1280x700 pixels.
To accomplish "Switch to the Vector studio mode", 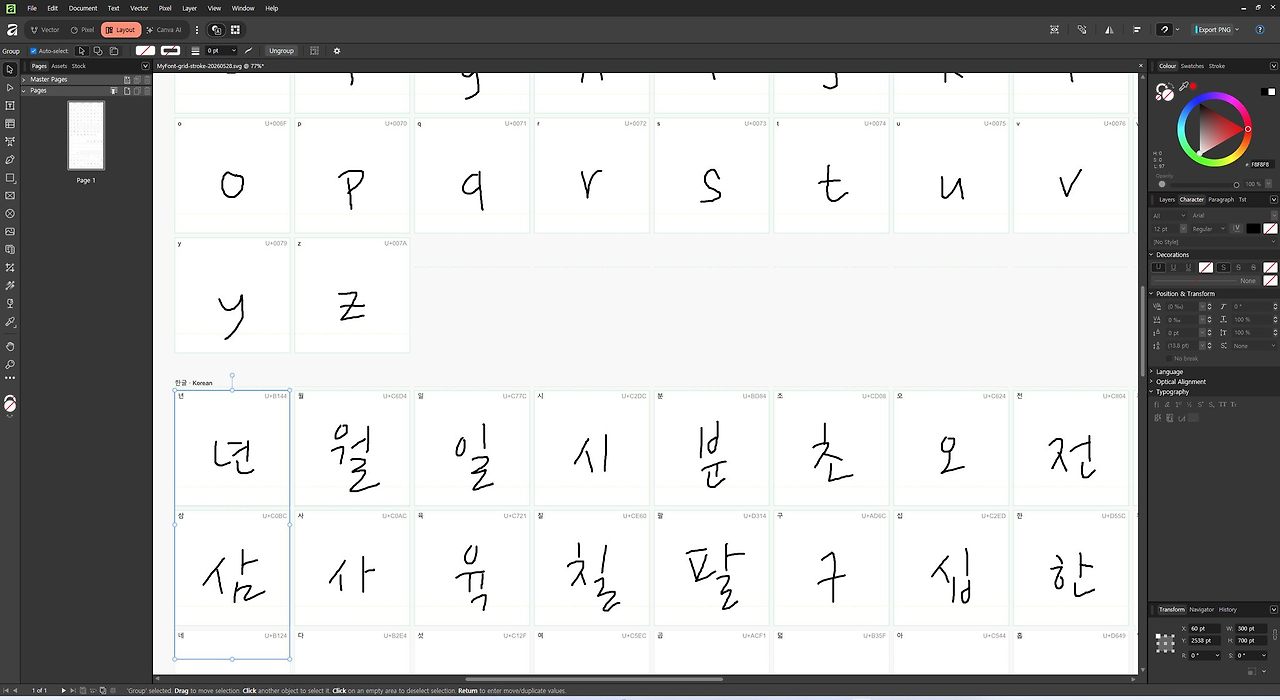I will 44,30.
